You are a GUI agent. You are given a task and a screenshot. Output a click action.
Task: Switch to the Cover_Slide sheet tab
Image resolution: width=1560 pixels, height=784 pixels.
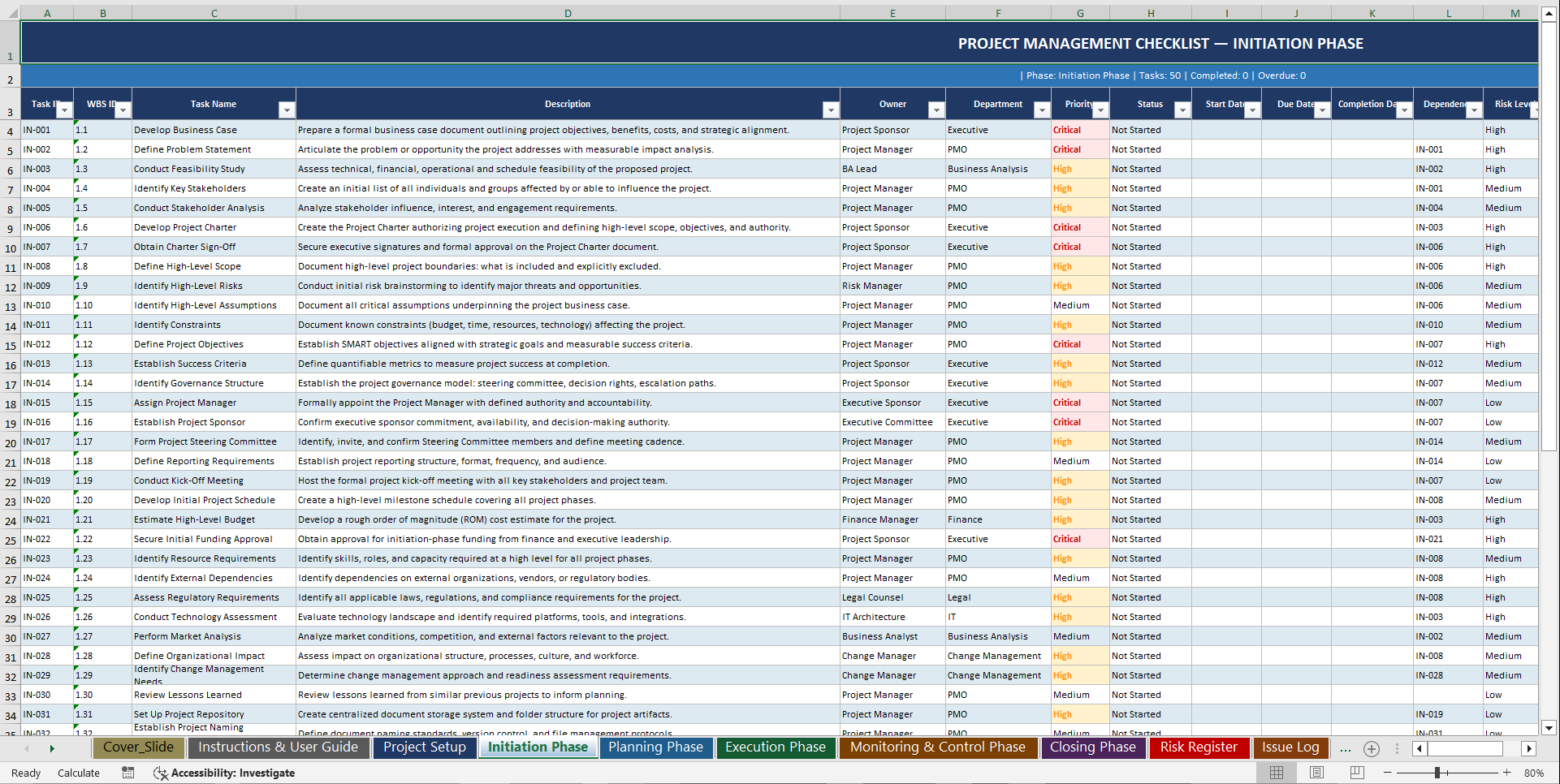point(138,747)
